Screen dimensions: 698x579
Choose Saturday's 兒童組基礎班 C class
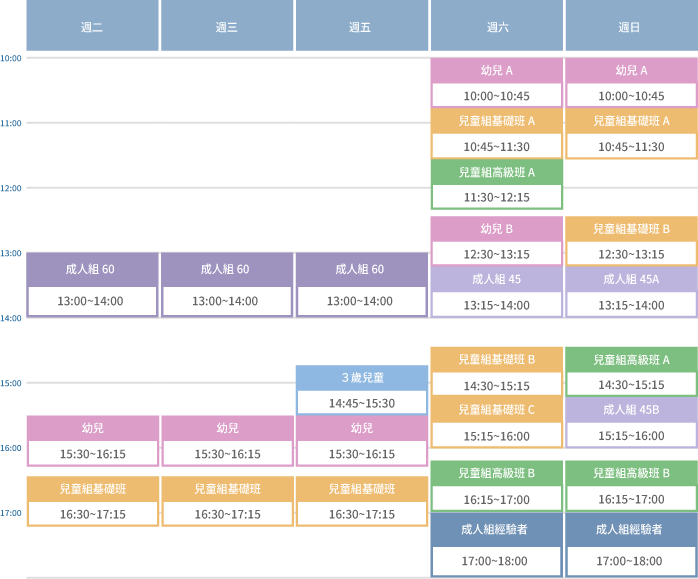coord(496,422)
